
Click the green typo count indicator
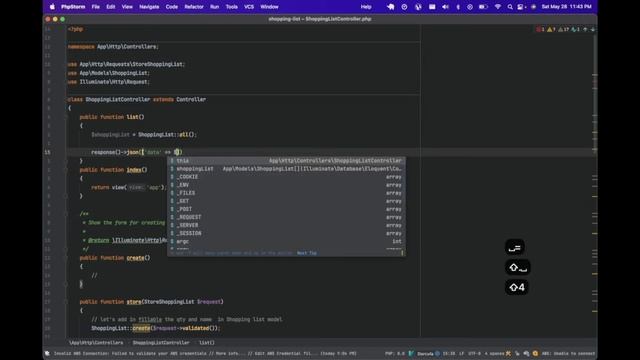575,29
